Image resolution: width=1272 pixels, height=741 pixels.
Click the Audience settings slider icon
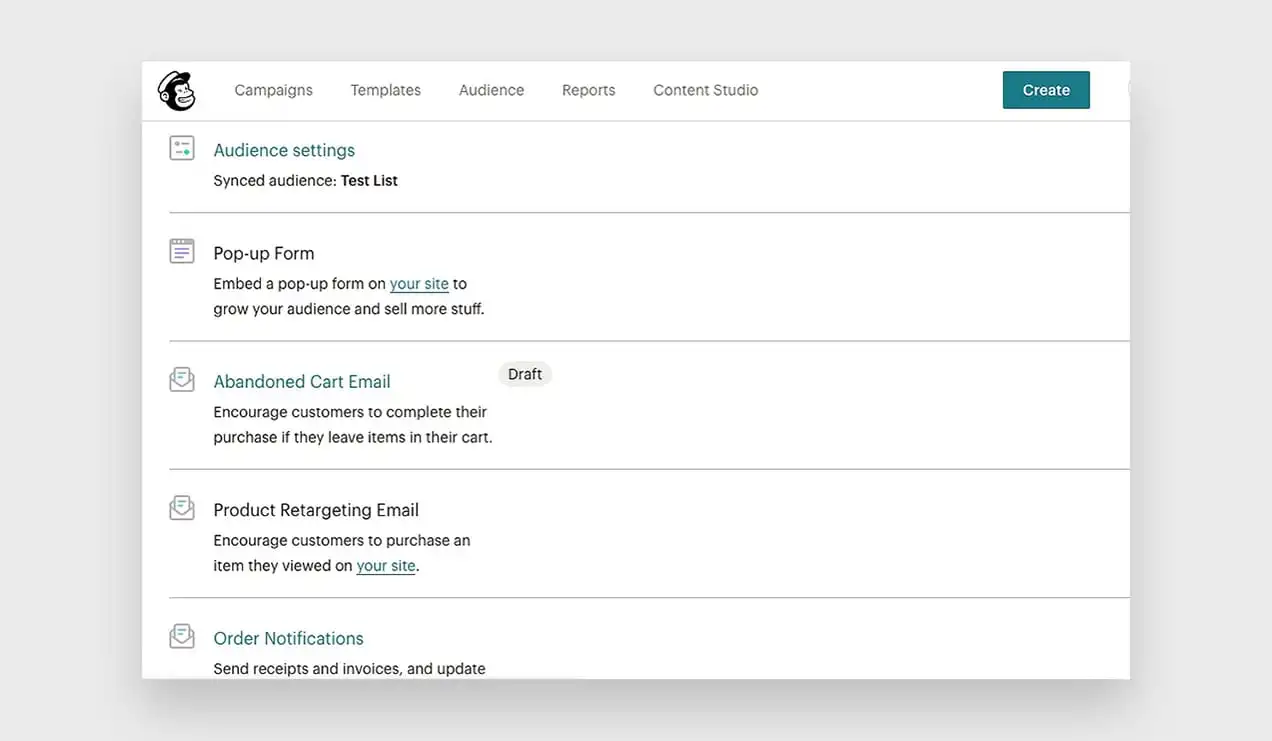[x=182, y=148]
